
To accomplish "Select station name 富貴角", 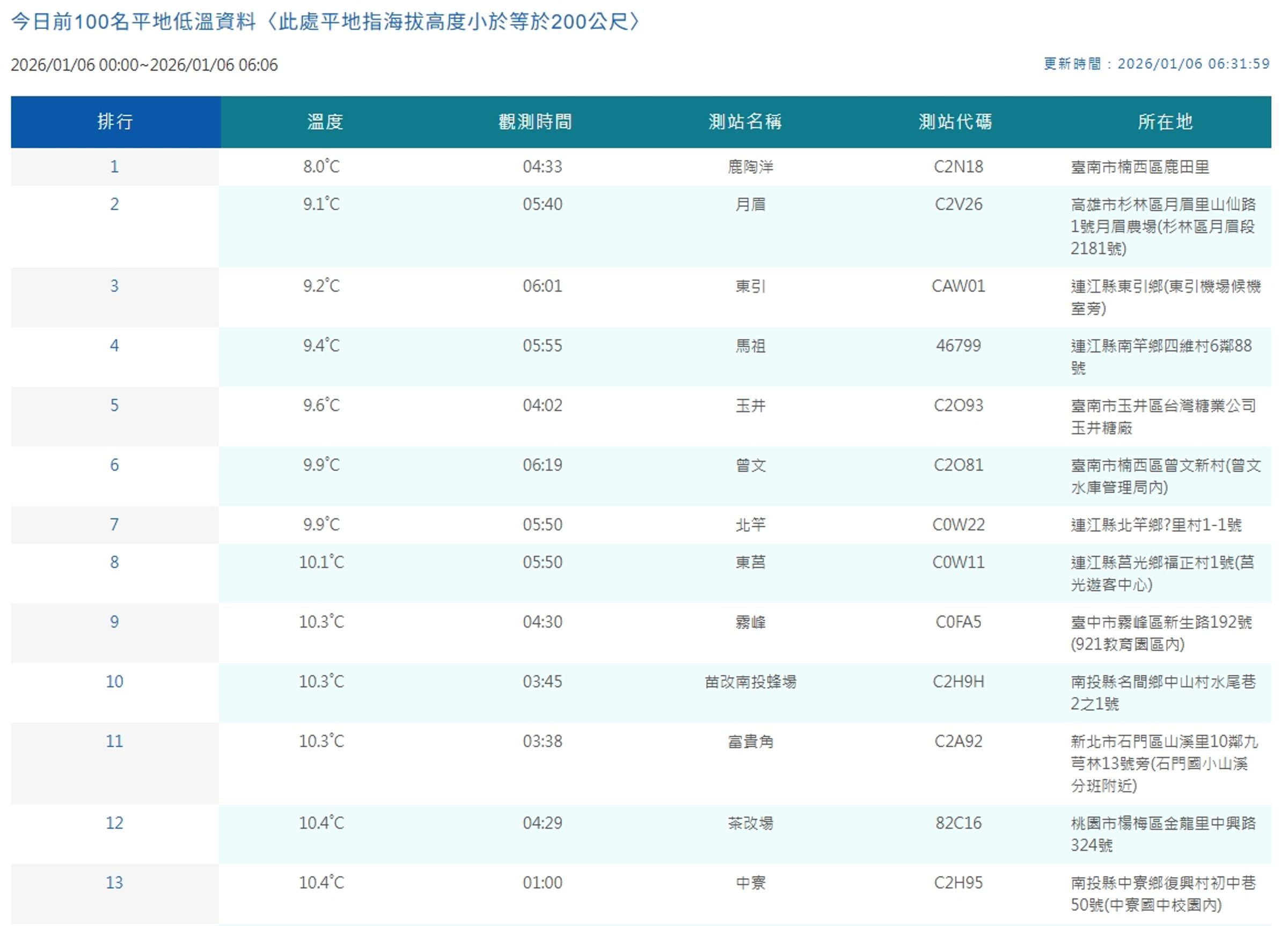I will tap(750, 741).
